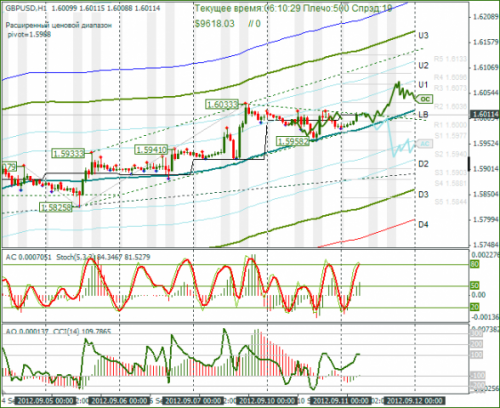The width and height of the screenshot is (500, 408).
Task: Click 1.59014 on the price axis
Action: click(x=485, y=169)
